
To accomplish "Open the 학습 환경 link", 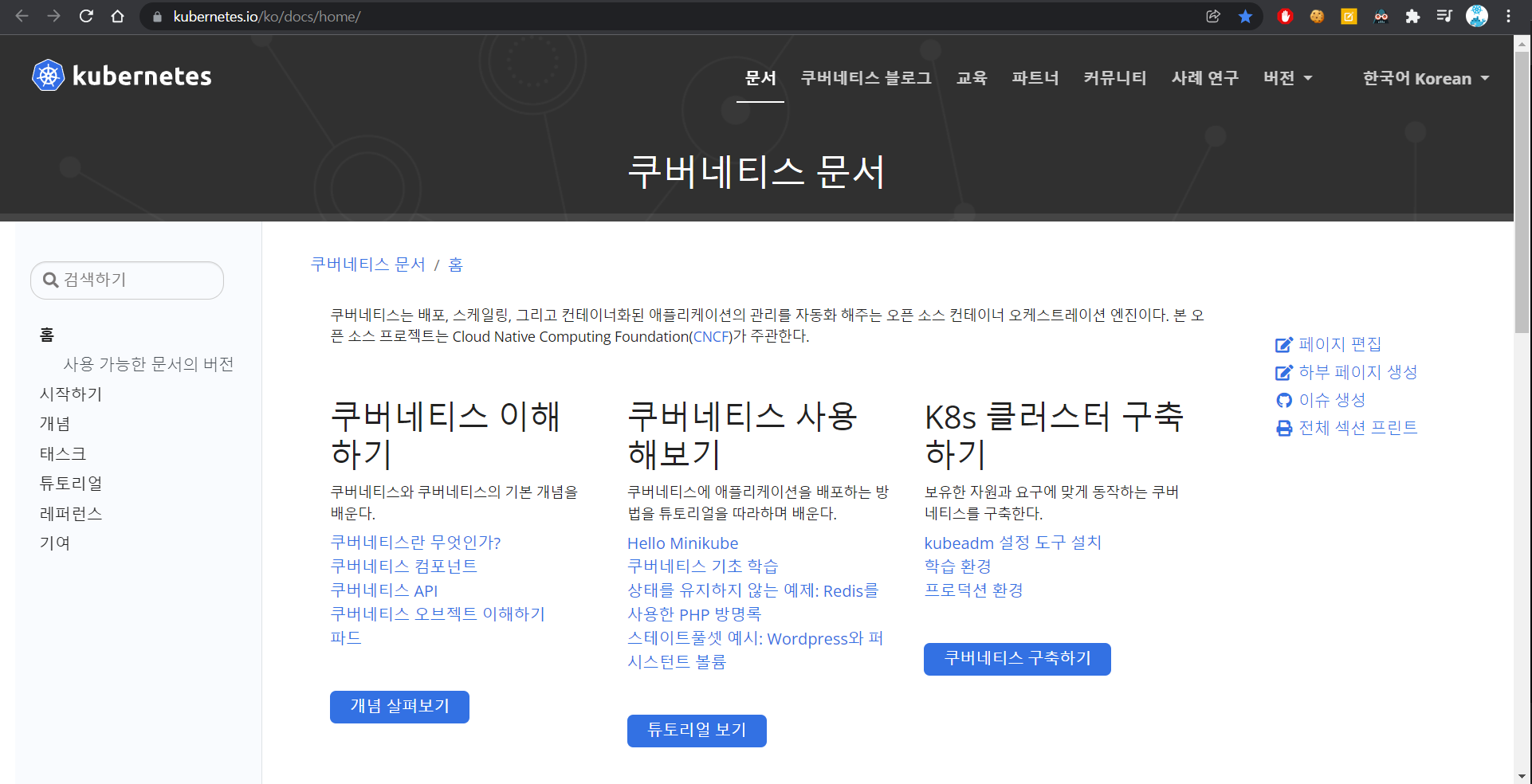I will coord(957,566).
